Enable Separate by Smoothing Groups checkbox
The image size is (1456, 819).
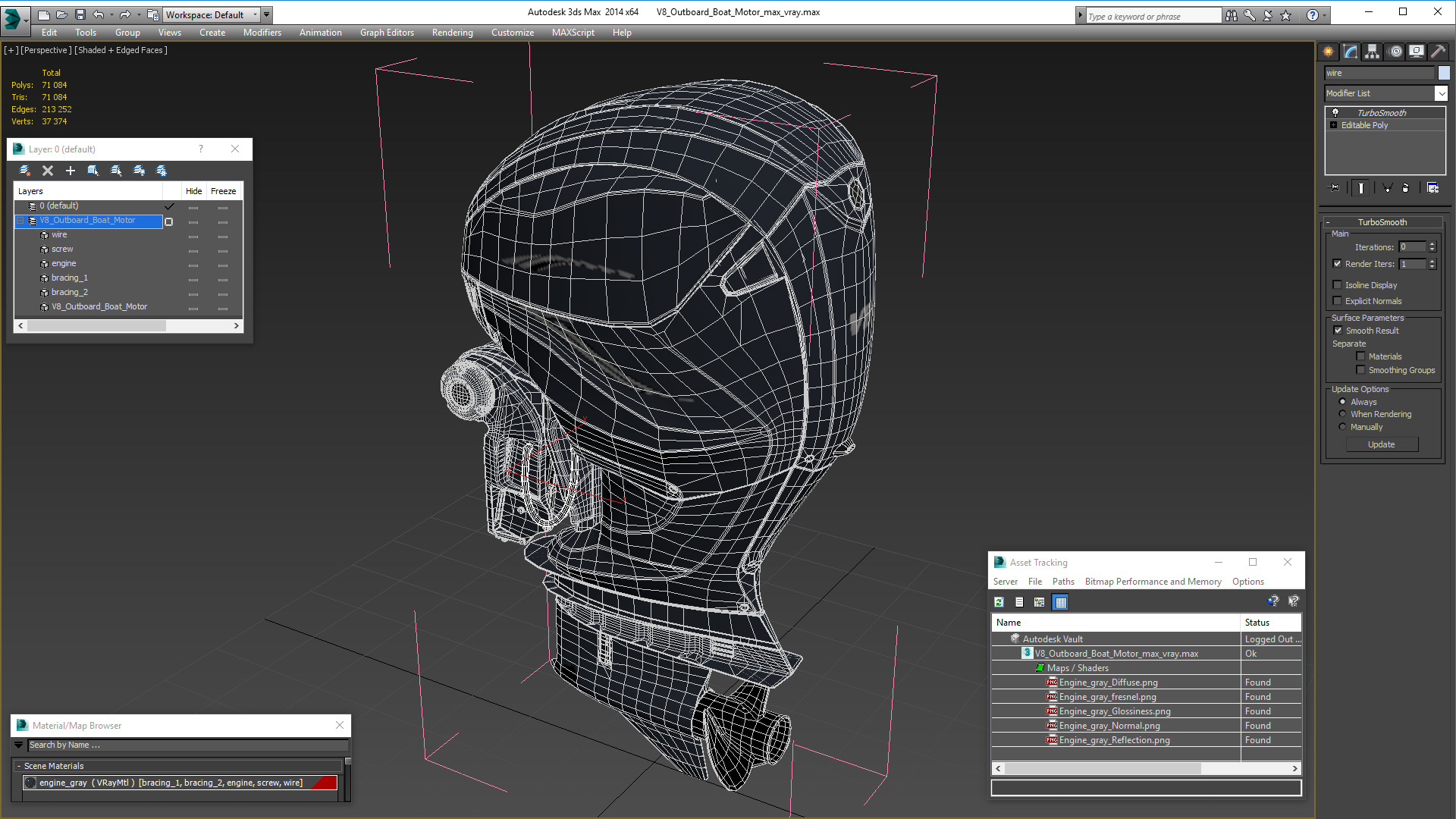tap(1360, 370)
